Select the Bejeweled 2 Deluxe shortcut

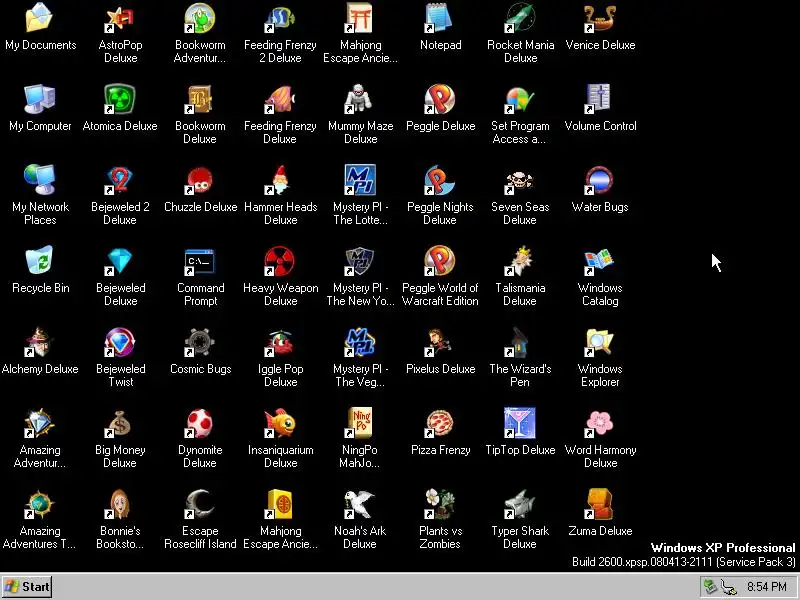(x=120, y=180)
